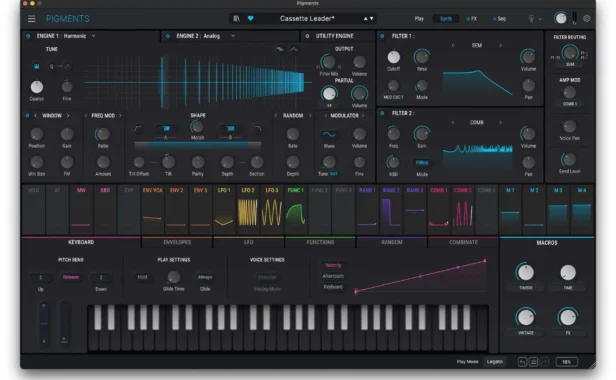Viewport: 616px width, 380px height.
Task: Click the Always glide button
Action: 205,277
